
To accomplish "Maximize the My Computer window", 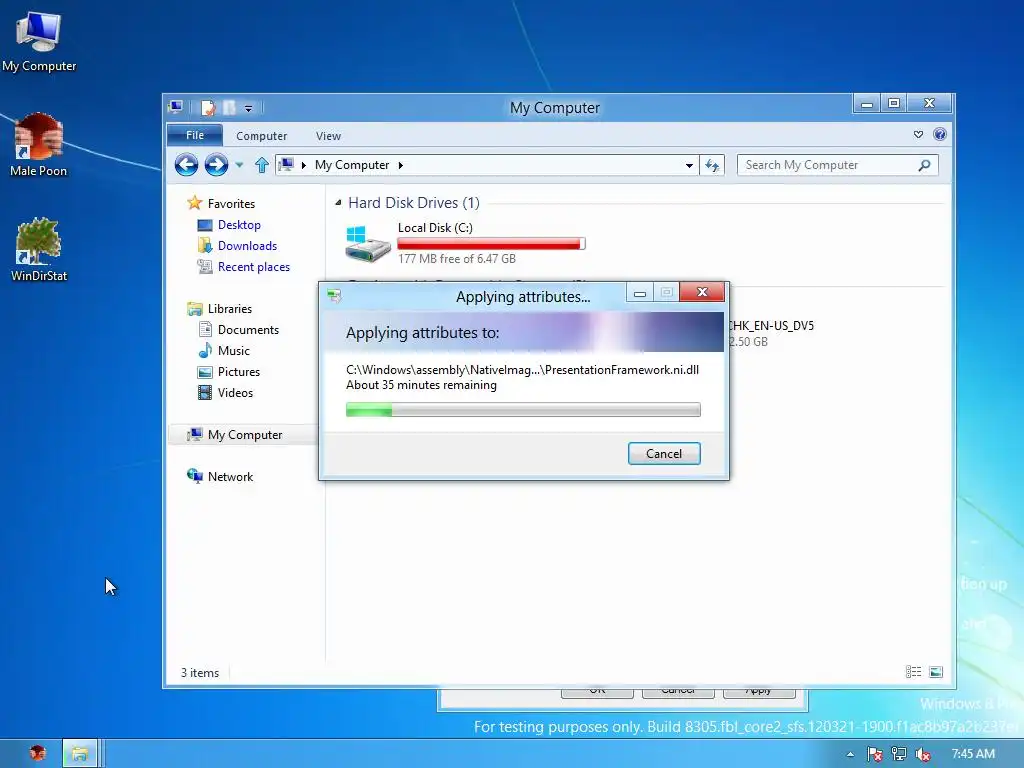I will coord(894,103).
